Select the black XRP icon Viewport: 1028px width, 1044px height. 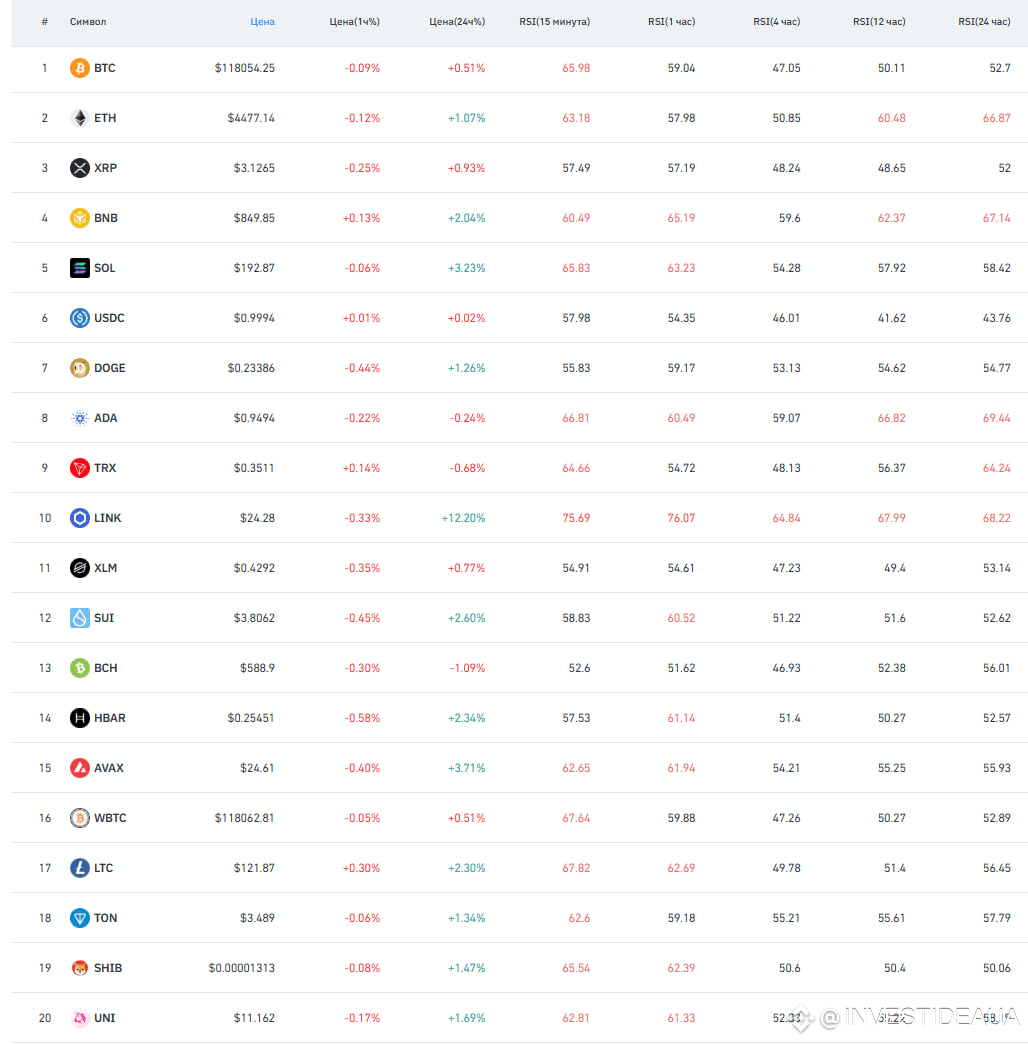79,168
